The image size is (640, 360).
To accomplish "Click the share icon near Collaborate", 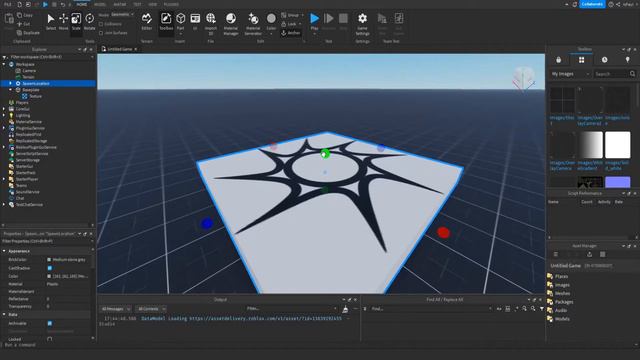I will 618,4.
